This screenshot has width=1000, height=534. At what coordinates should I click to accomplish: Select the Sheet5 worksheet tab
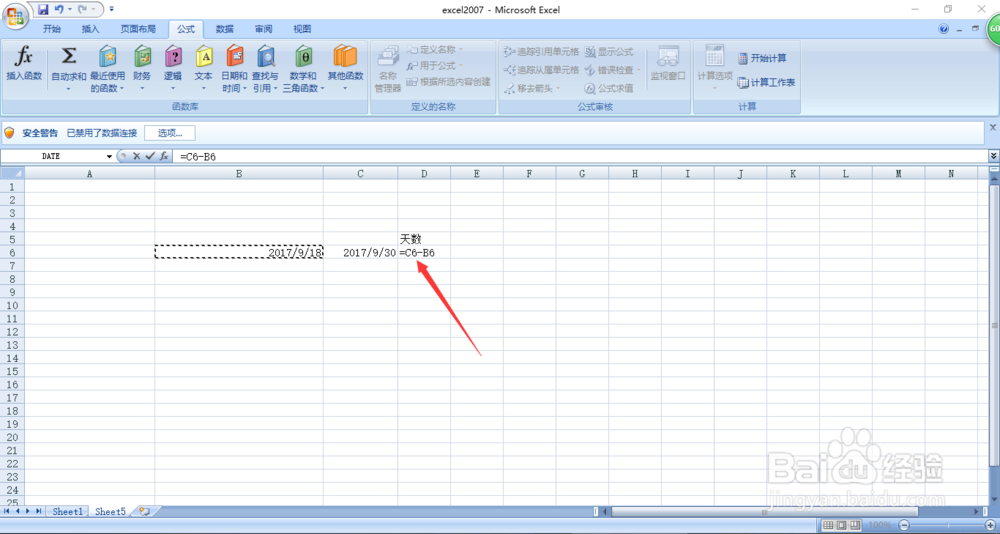point(110,512)
